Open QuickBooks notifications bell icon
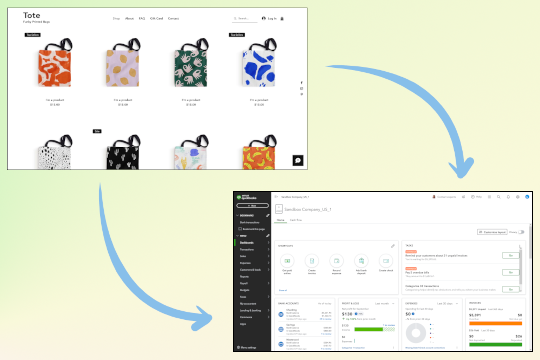Image resolution: width=540 pixels, height=360 pixels. (508, 197)
